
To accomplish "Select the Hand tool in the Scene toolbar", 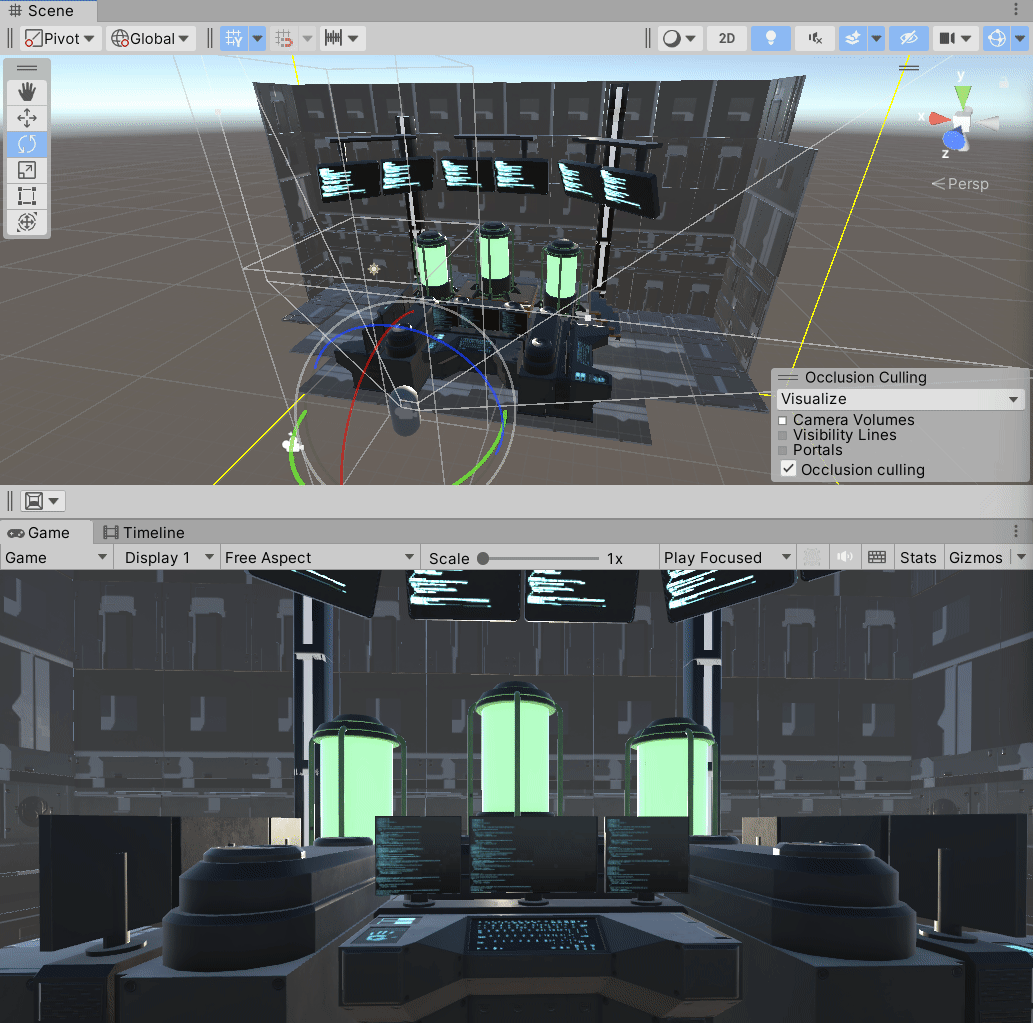I will tap(26, 91).
